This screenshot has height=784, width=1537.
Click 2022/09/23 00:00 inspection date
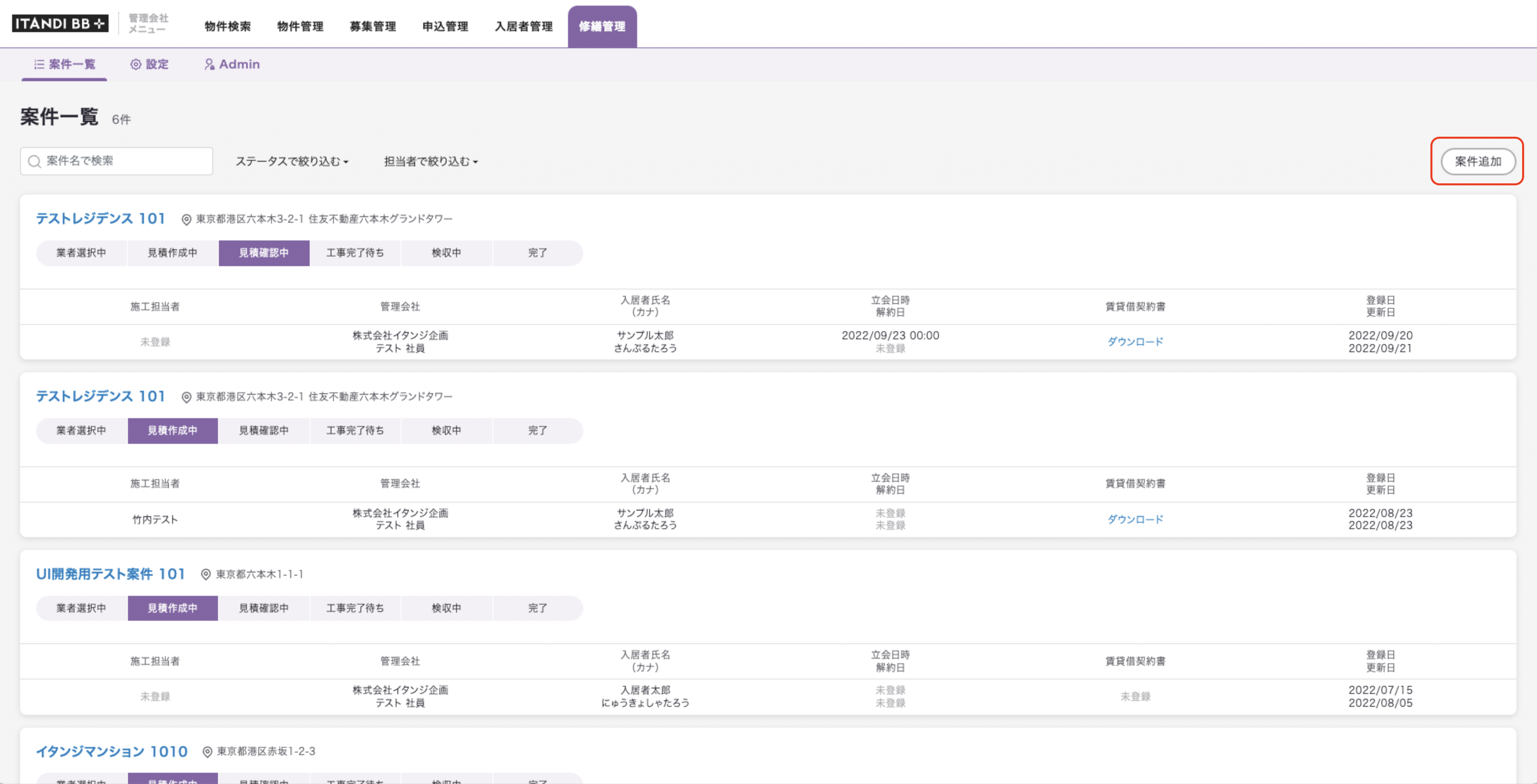(890, 336)
